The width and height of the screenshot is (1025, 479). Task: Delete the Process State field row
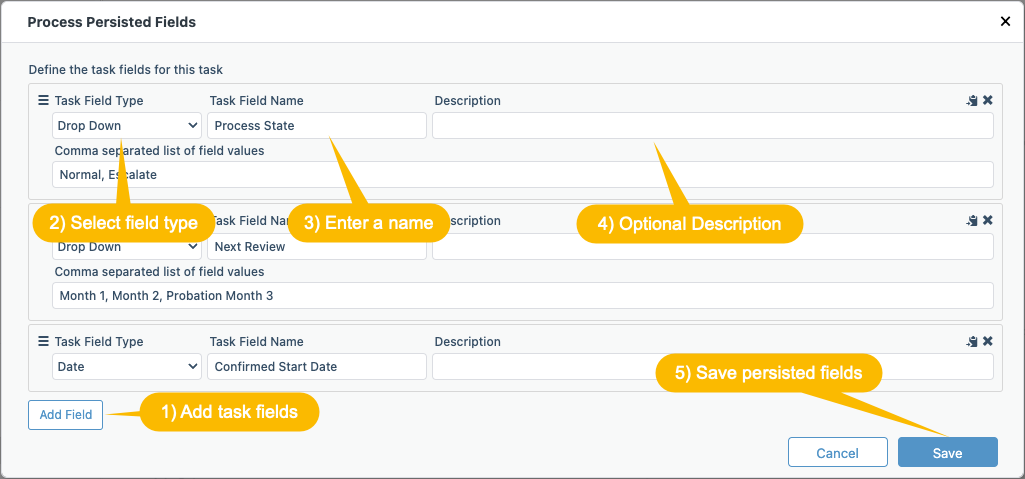(988, 101)
